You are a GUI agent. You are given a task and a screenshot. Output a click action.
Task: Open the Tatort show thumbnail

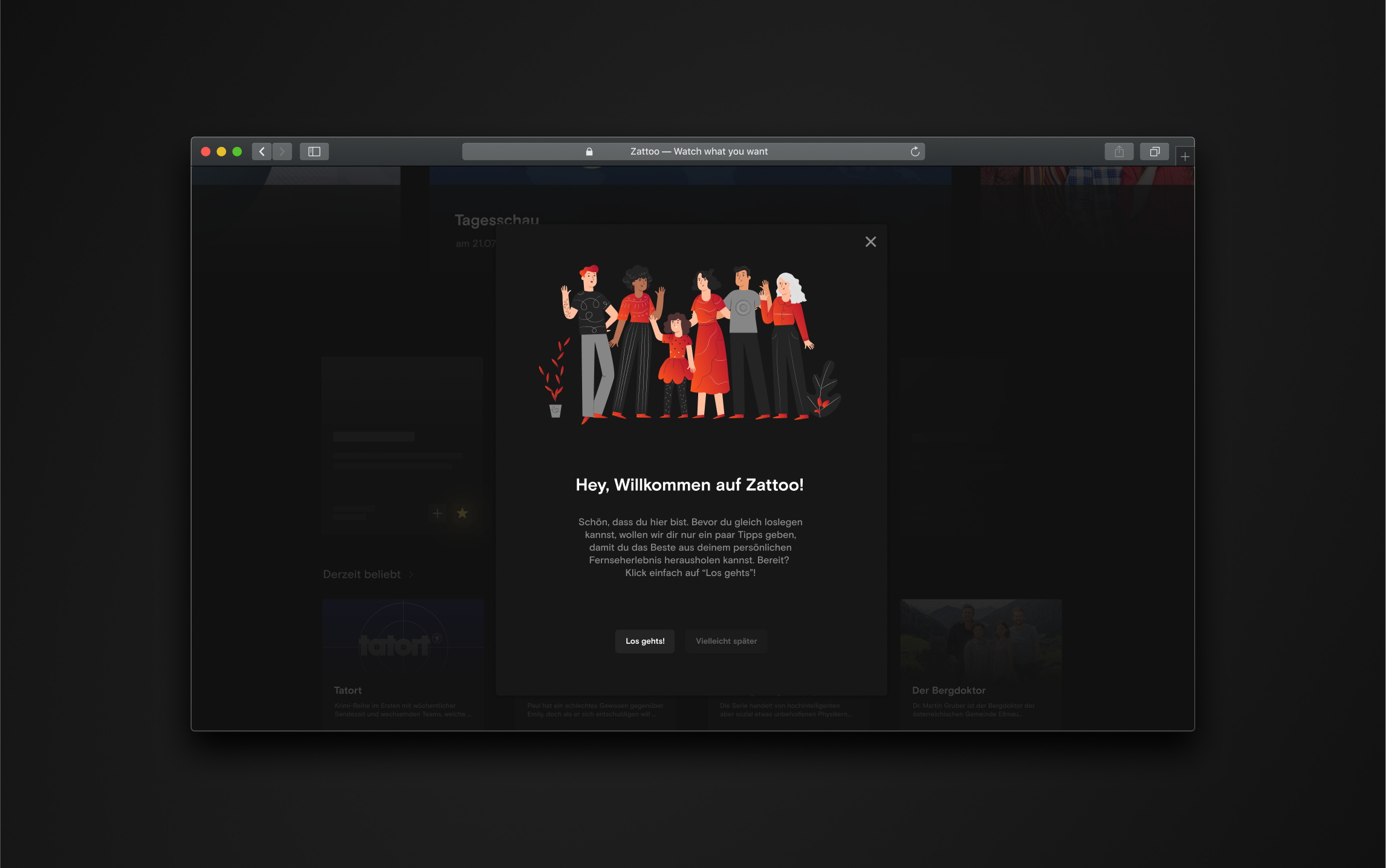403,641
